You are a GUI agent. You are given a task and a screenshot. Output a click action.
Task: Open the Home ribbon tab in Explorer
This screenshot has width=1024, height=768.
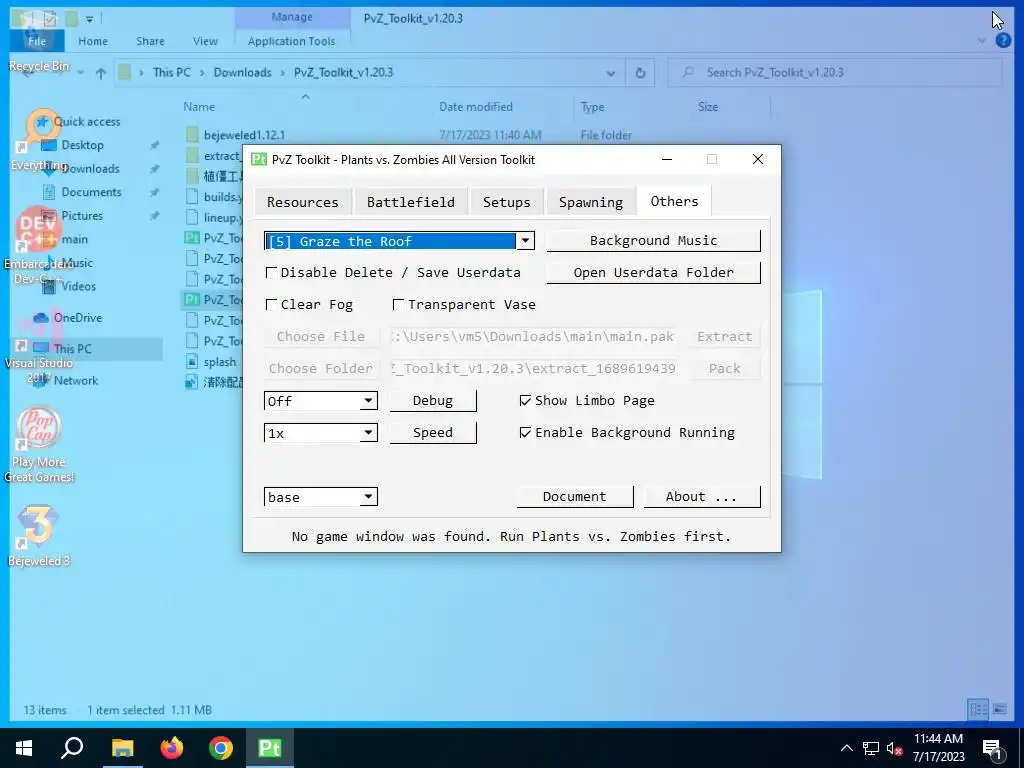(x=93, y=40)
